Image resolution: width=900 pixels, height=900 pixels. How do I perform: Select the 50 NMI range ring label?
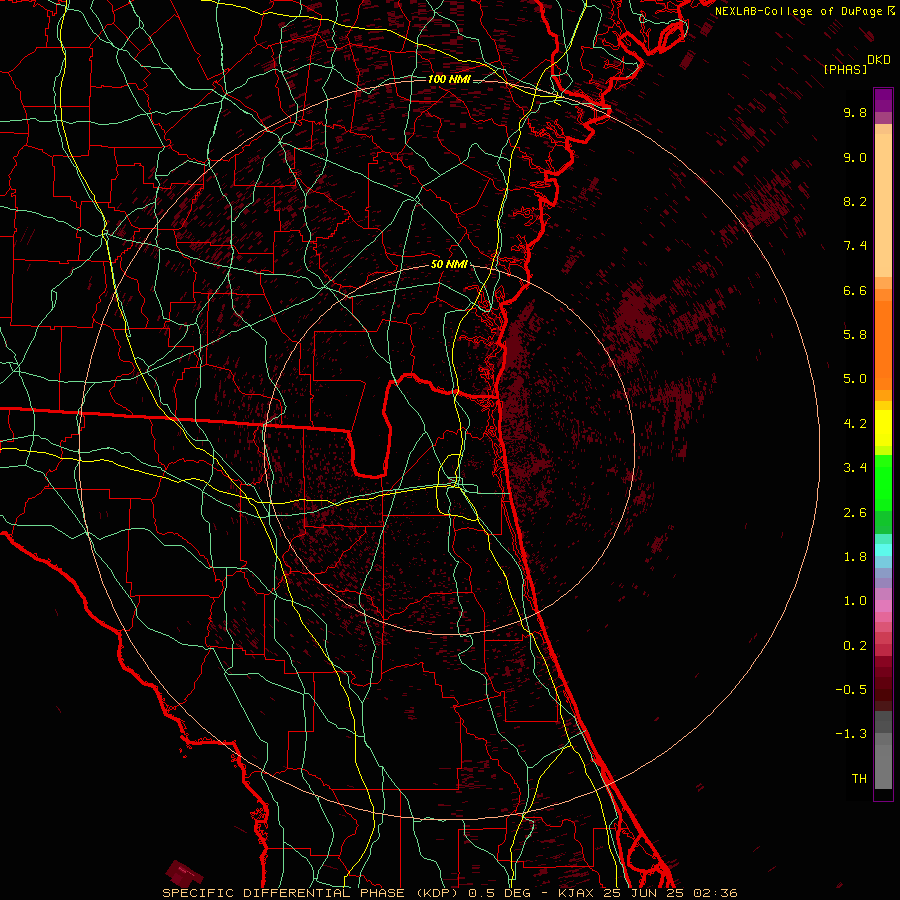point(449,264)
